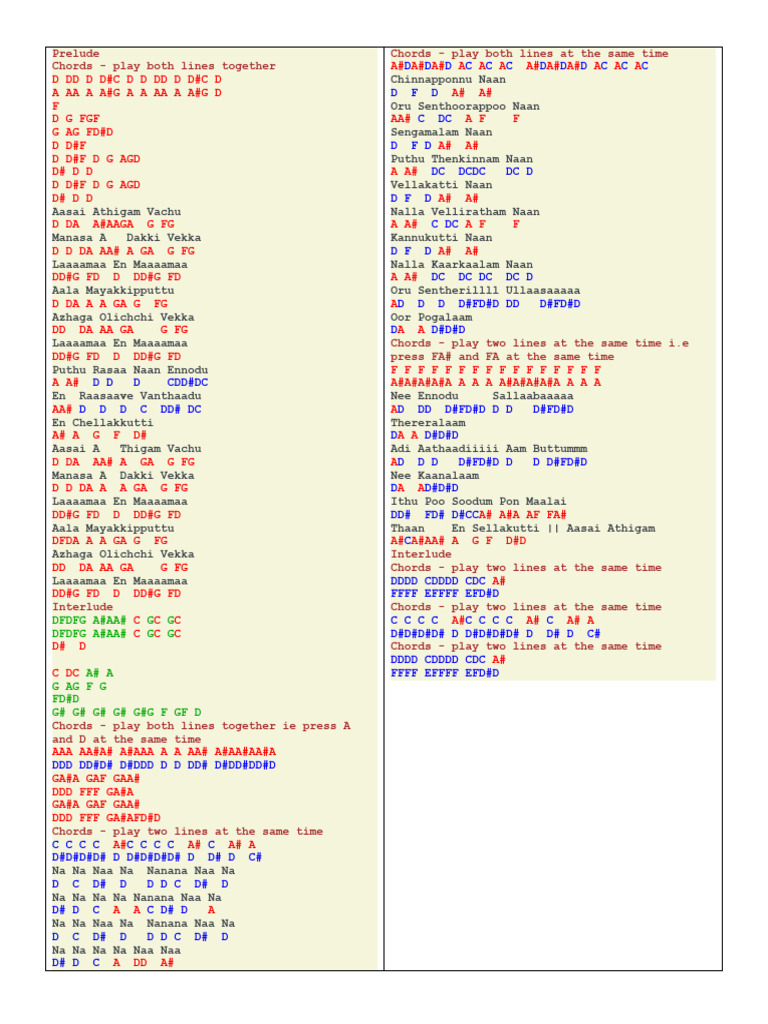Image resolution: width=768 pixels, height=1024 pixels.
Task: Click the lyric 'Thereralaam'
Action: coord(428,423)
